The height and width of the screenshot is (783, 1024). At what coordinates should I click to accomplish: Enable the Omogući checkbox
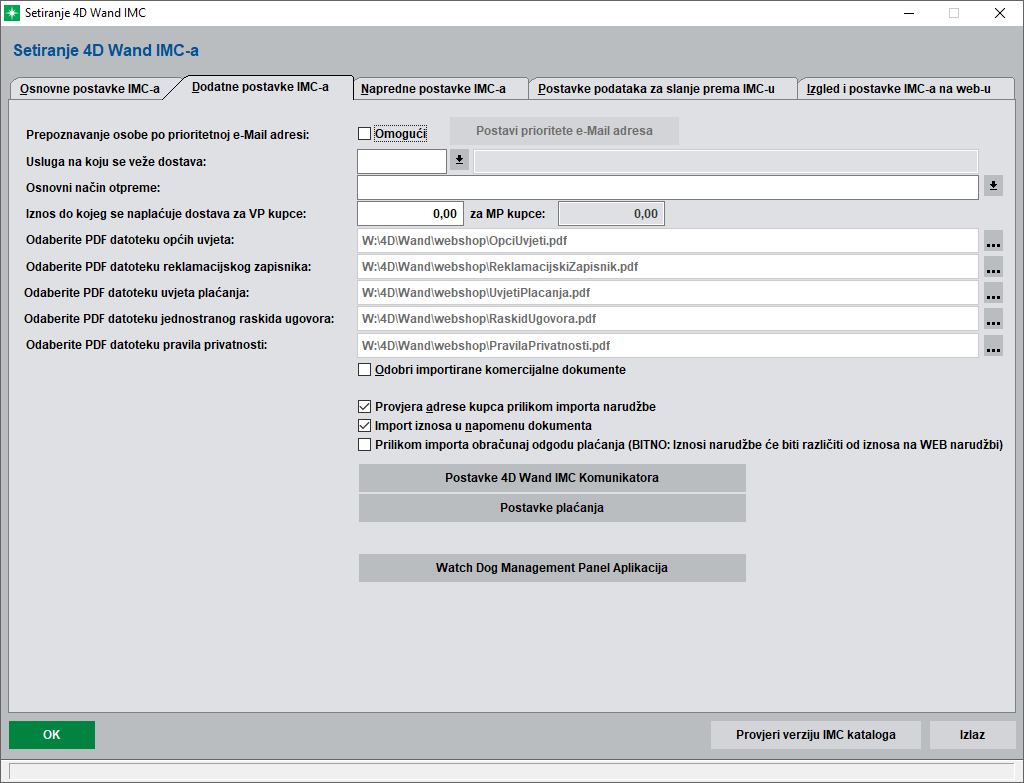tap(364, 133)
